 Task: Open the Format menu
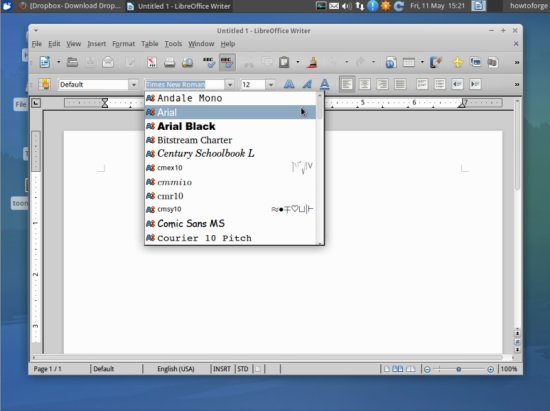coord(123,44)
